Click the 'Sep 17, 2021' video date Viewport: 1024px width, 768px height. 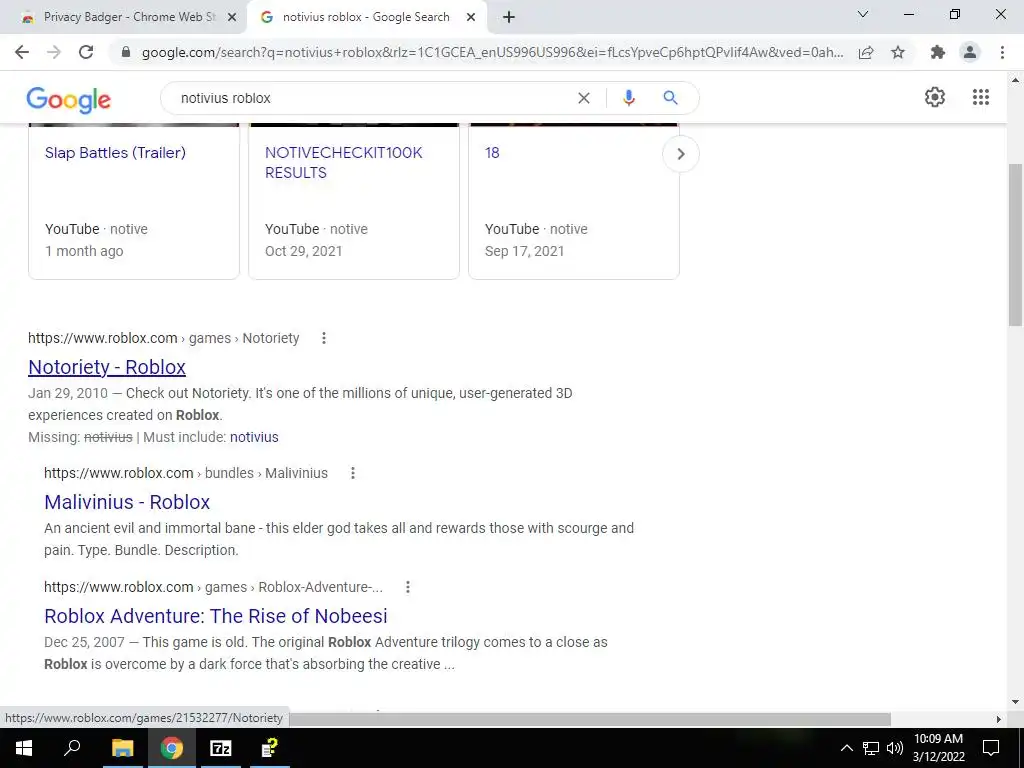click(524, 251)
